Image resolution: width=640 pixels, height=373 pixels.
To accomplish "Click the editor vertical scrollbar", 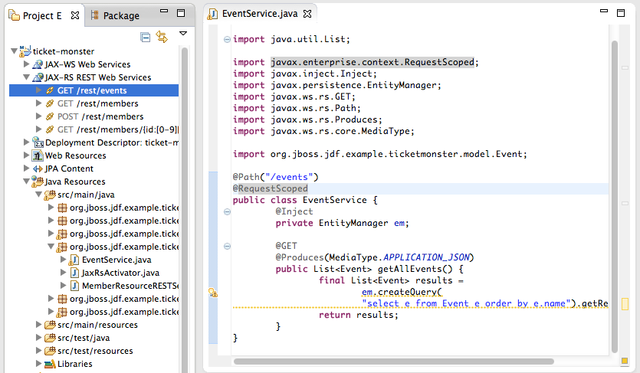I will pos(614,197).
